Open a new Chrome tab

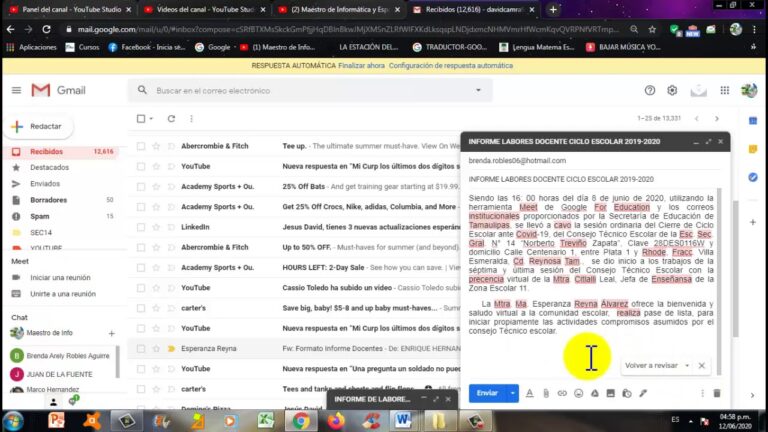pyautogui.click(x=553, y=9)
